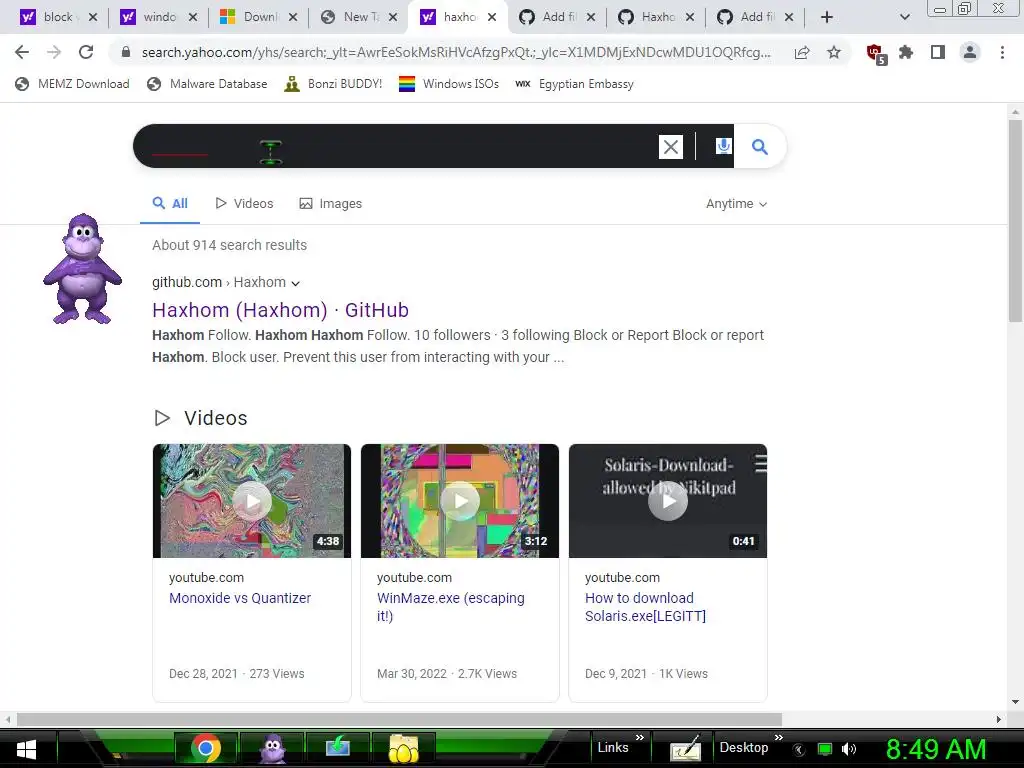Click the browser address bar URL

[x=456, y=52]
